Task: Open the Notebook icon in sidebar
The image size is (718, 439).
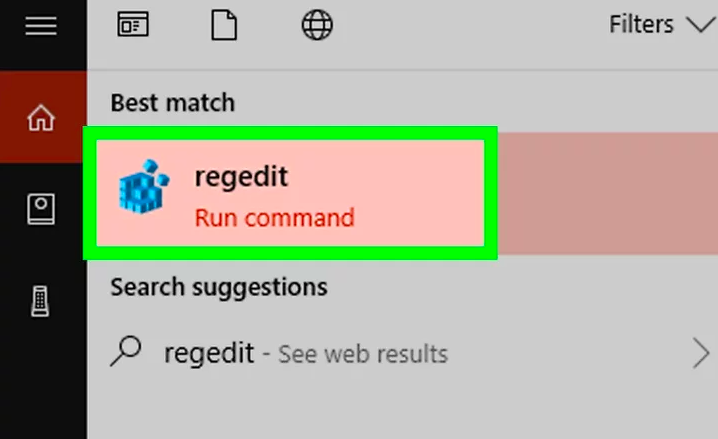Action: click(41, 209)
